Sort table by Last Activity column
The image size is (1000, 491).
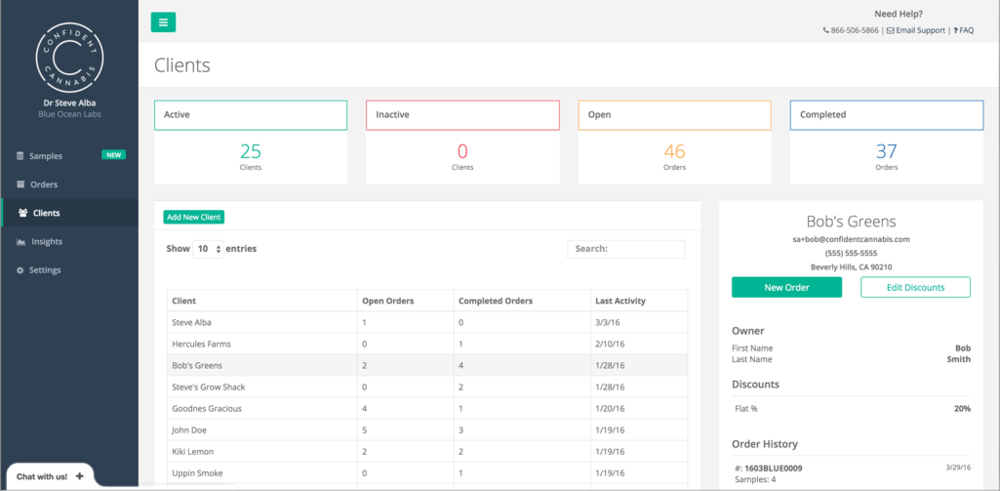coord(619,301)
